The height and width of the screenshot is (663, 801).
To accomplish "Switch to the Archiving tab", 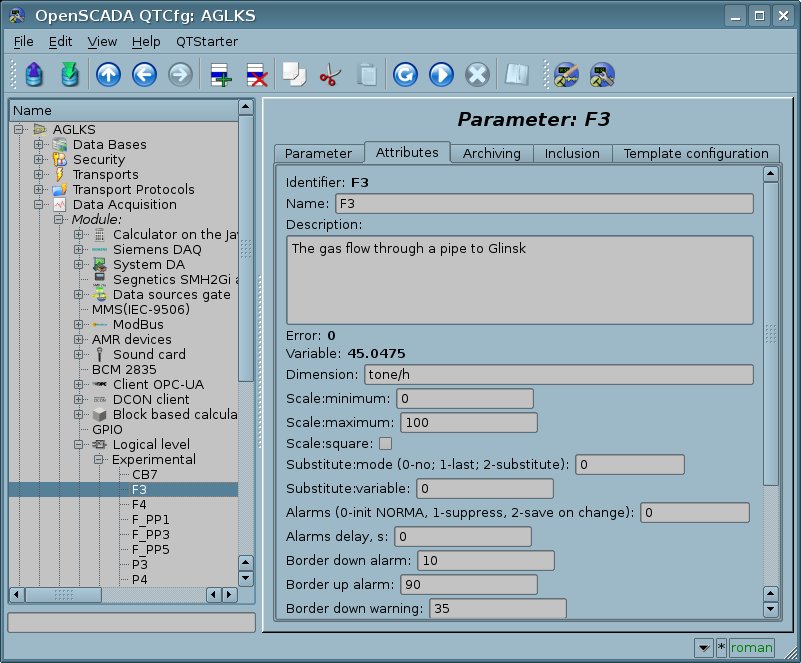I will (491, 153).
